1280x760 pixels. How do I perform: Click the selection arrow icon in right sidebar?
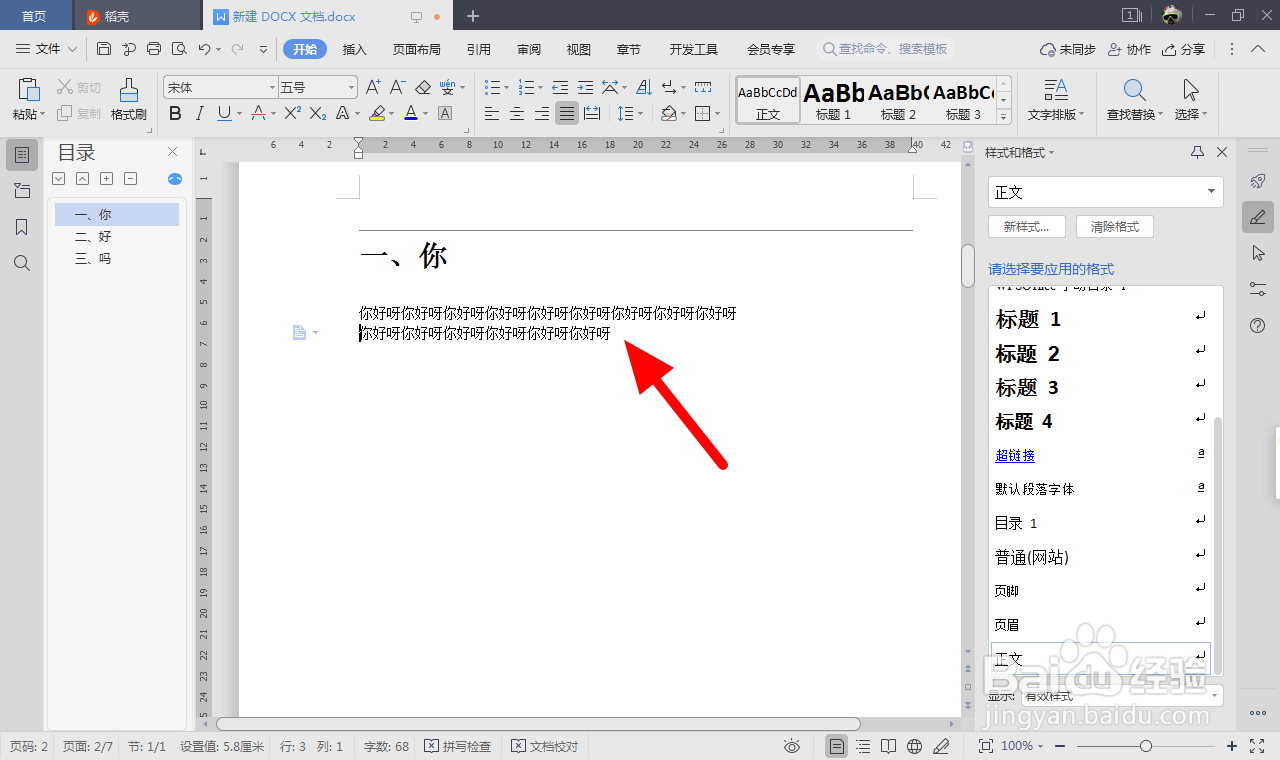[x=1258, y=253]
